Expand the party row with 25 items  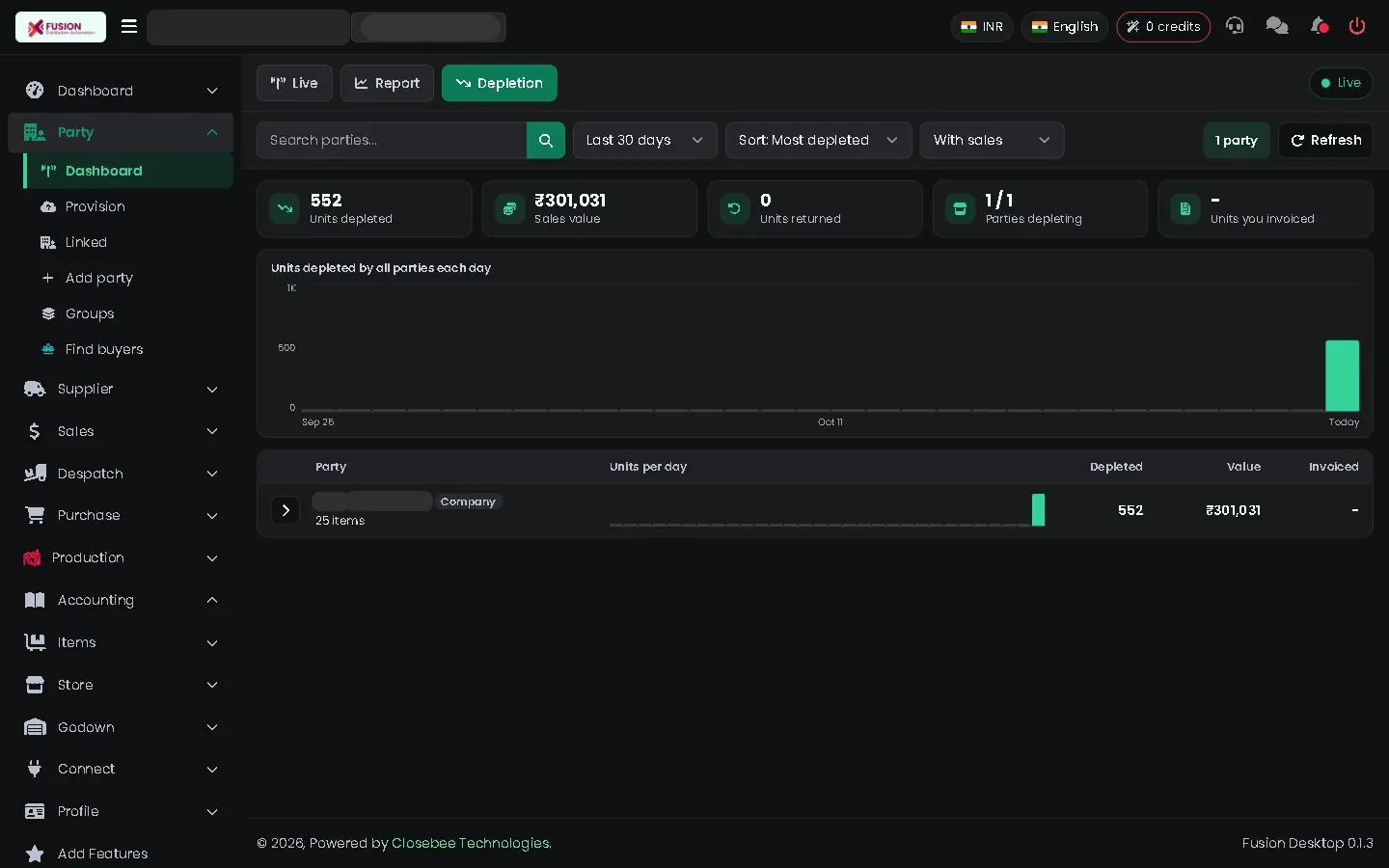[286, 510]
